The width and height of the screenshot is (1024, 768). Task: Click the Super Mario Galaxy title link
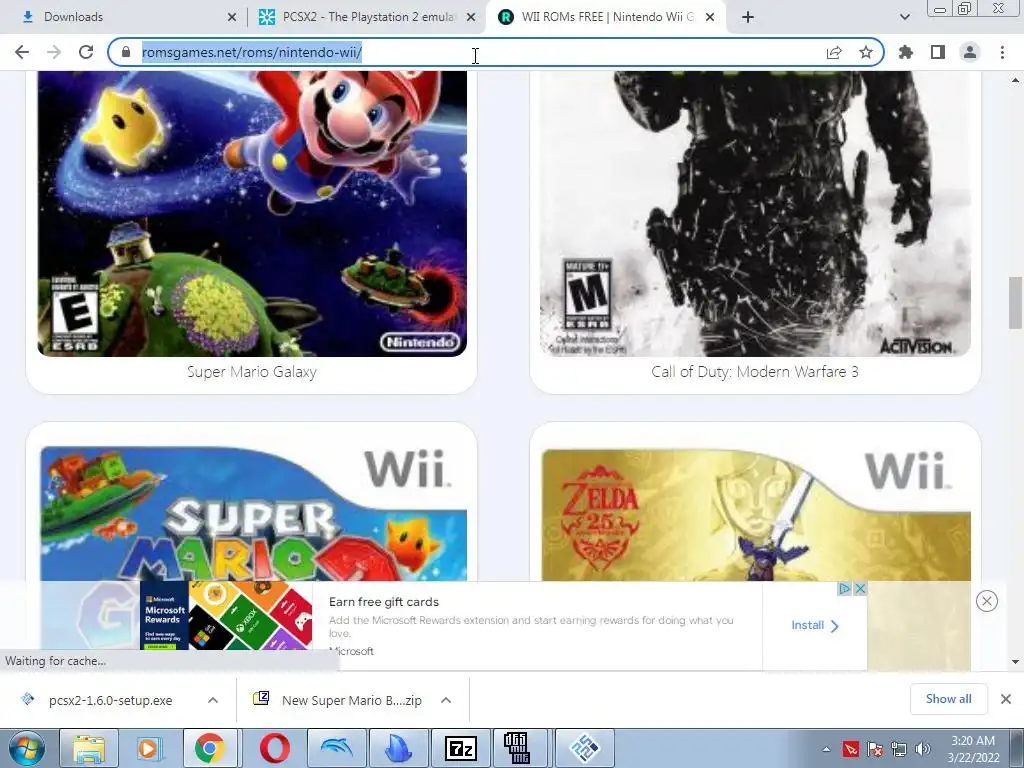252,372
